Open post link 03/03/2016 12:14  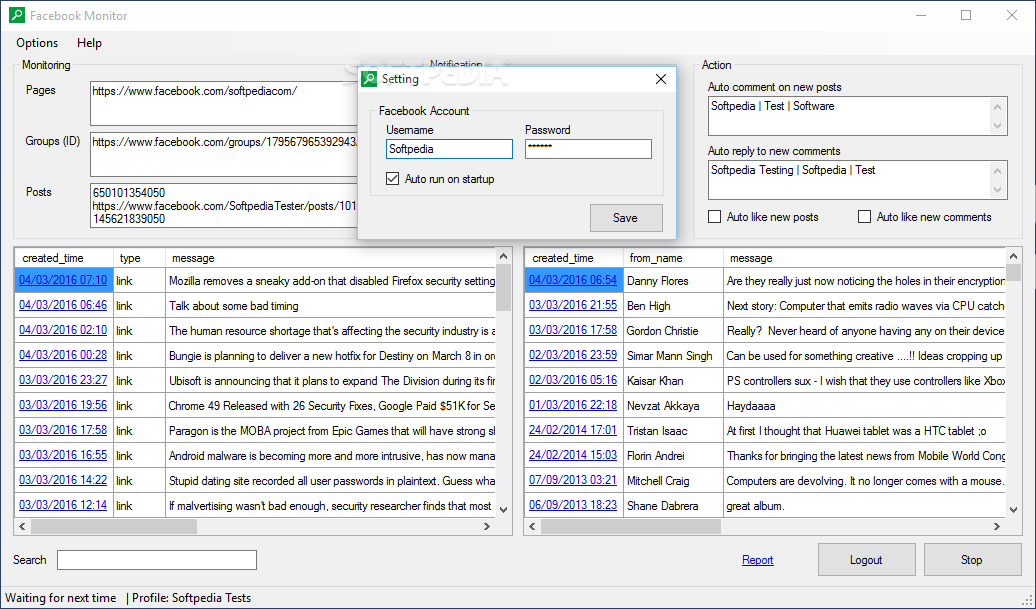click(x=63, y=505)
